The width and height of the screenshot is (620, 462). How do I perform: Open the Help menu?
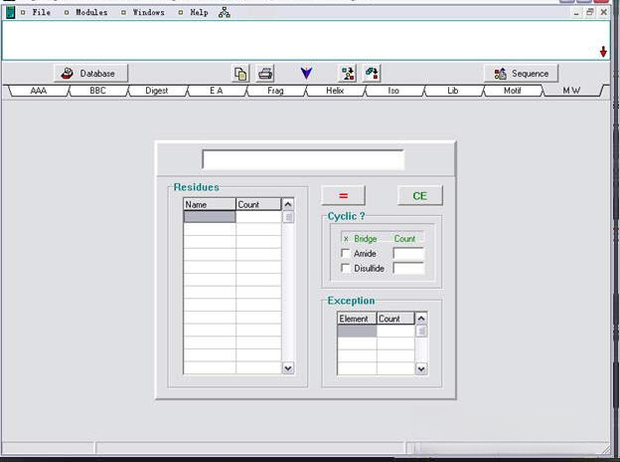(199, 13)
